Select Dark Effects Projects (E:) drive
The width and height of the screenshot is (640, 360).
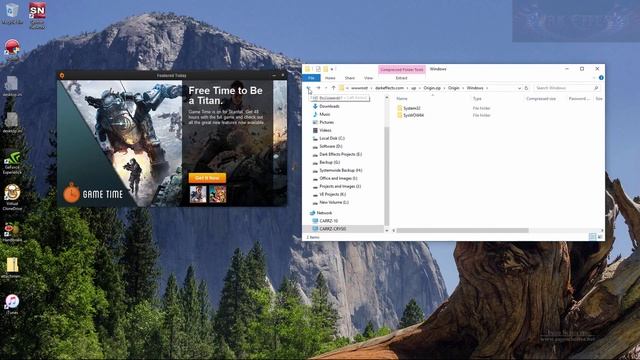click(x=337, y=154)
